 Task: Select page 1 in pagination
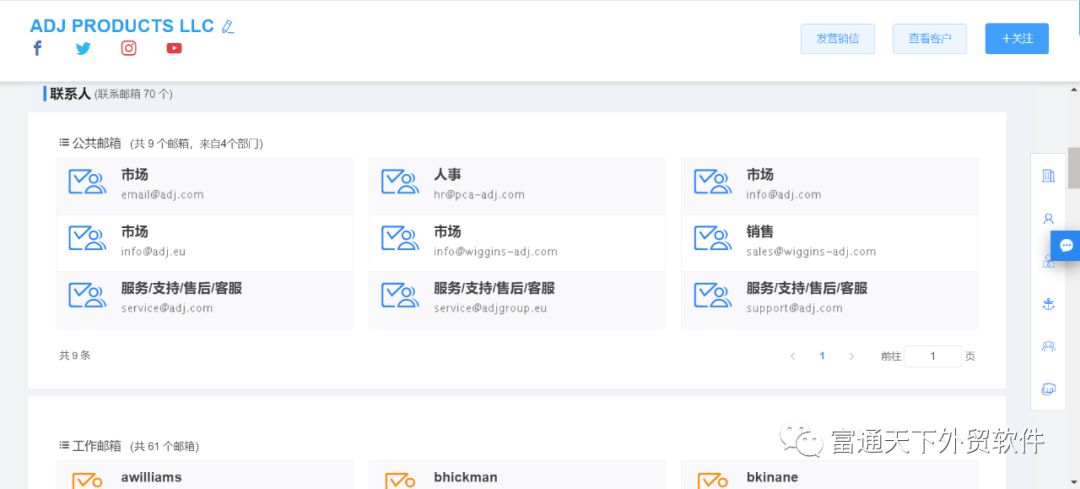point(822,356)
